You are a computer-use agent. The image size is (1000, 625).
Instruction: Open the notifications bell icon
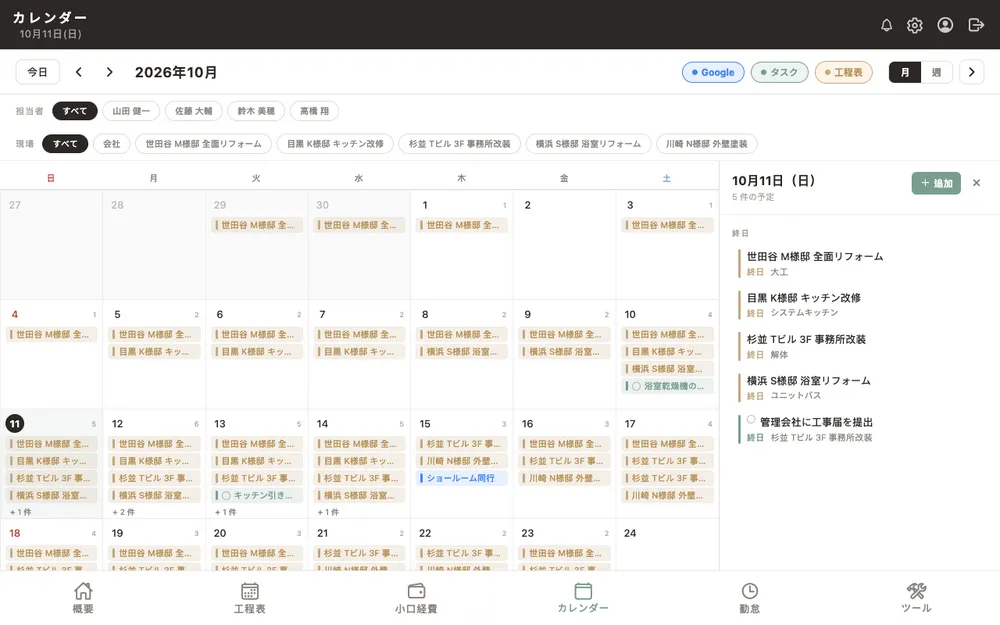(886, 25)
